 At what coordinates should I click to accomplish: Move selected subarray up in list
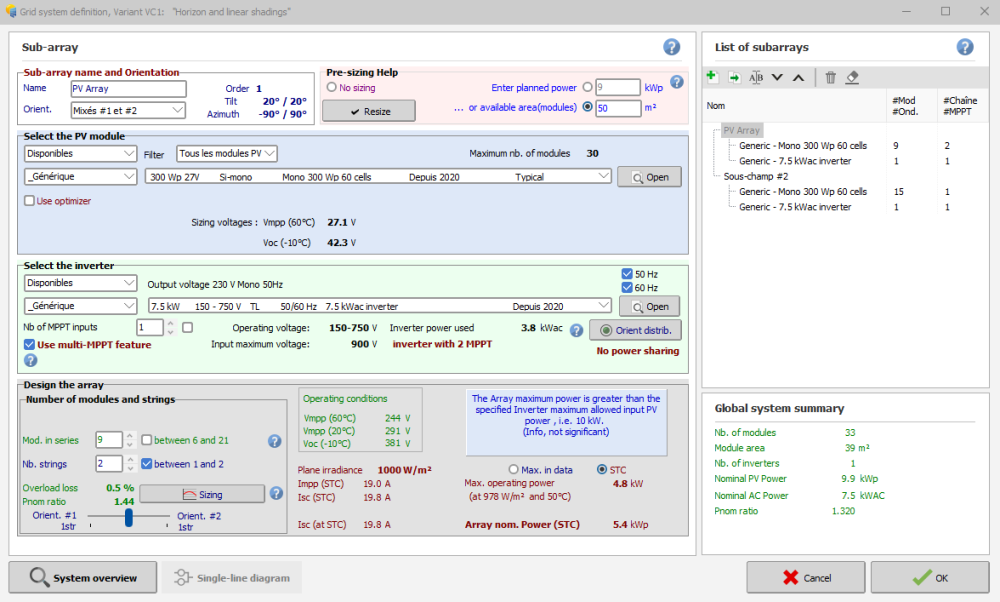tap(798, 77)
